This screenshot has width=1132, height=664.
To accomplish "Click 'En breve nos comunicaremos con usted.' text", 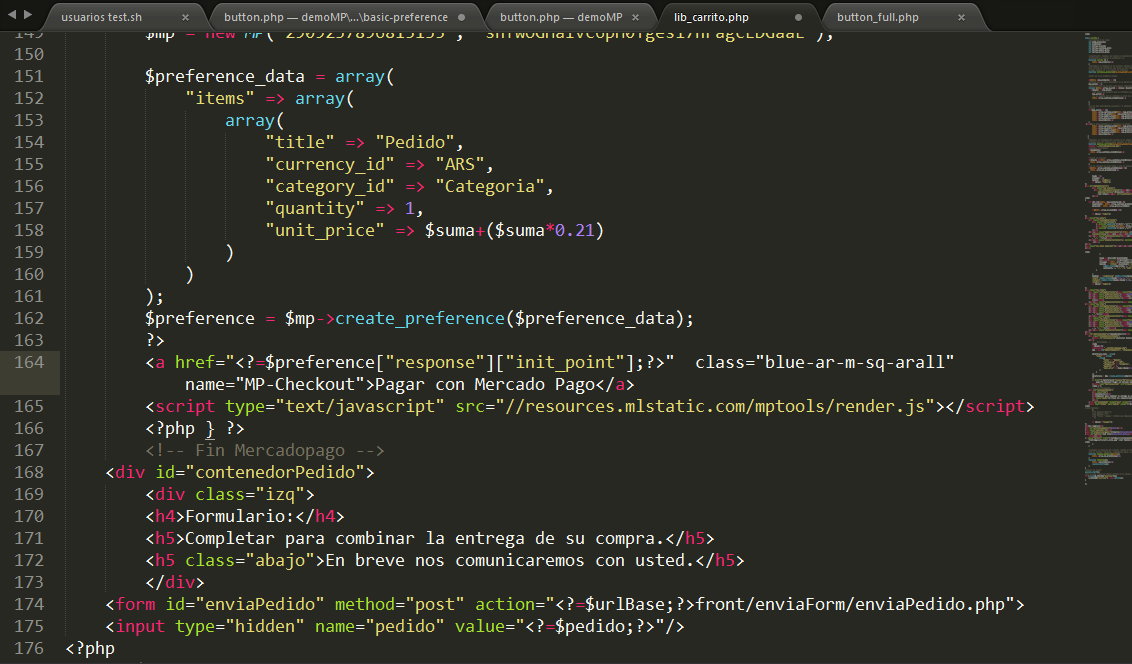I will click(509, 560).
